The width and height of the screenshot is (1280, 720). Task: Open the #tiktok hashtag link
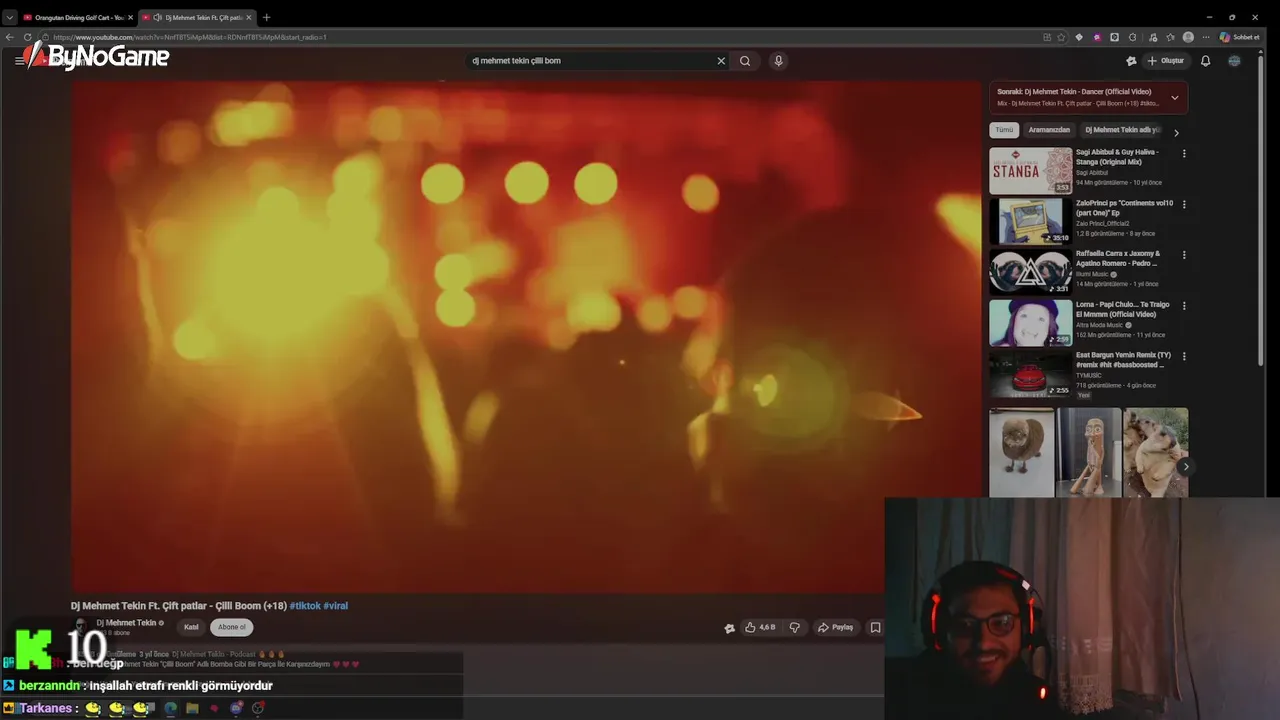[304, 606]
